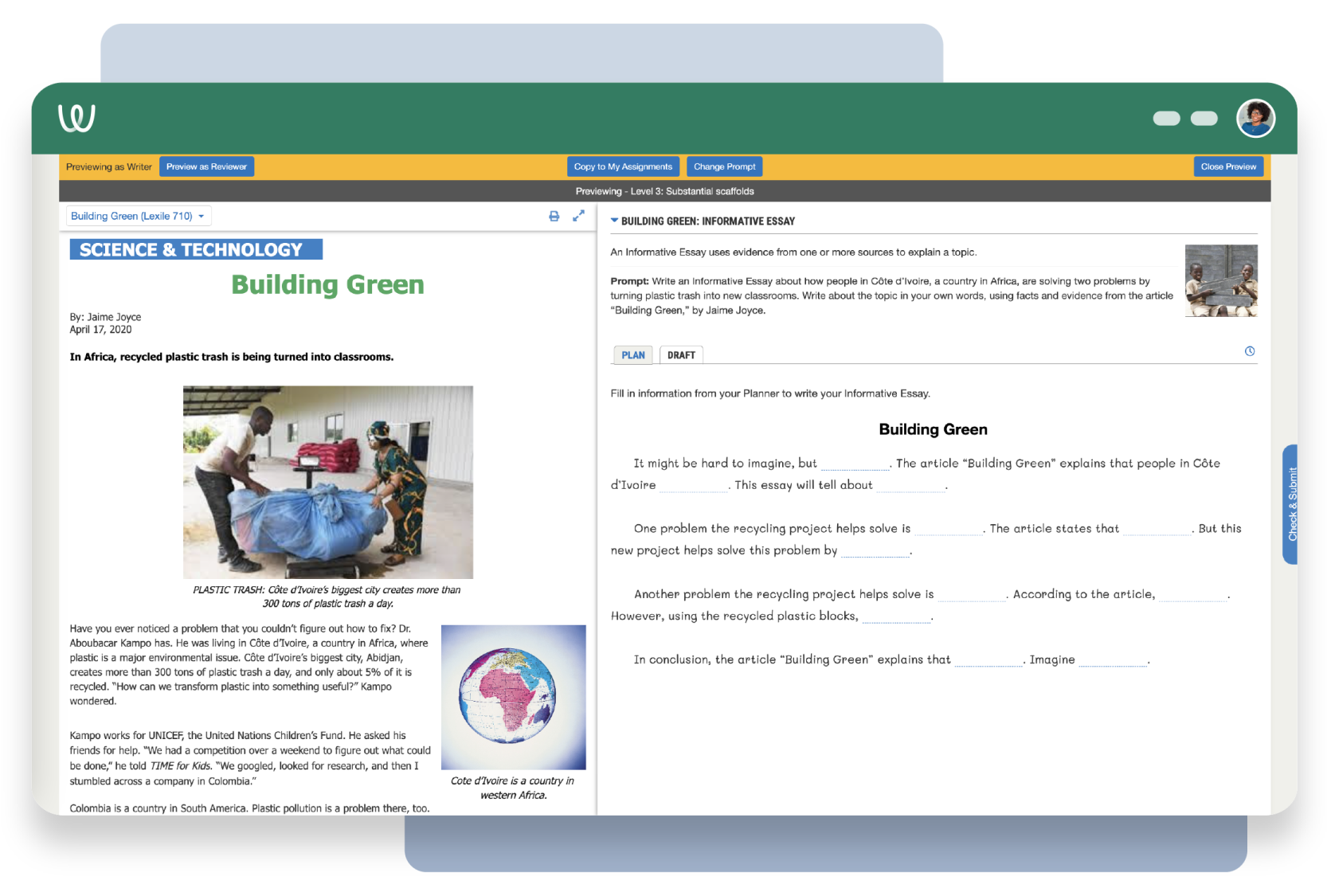Viewport: 1327px width, 896px height.
Task: Click the Preview as Reviewer button
Action: [206, 166]
